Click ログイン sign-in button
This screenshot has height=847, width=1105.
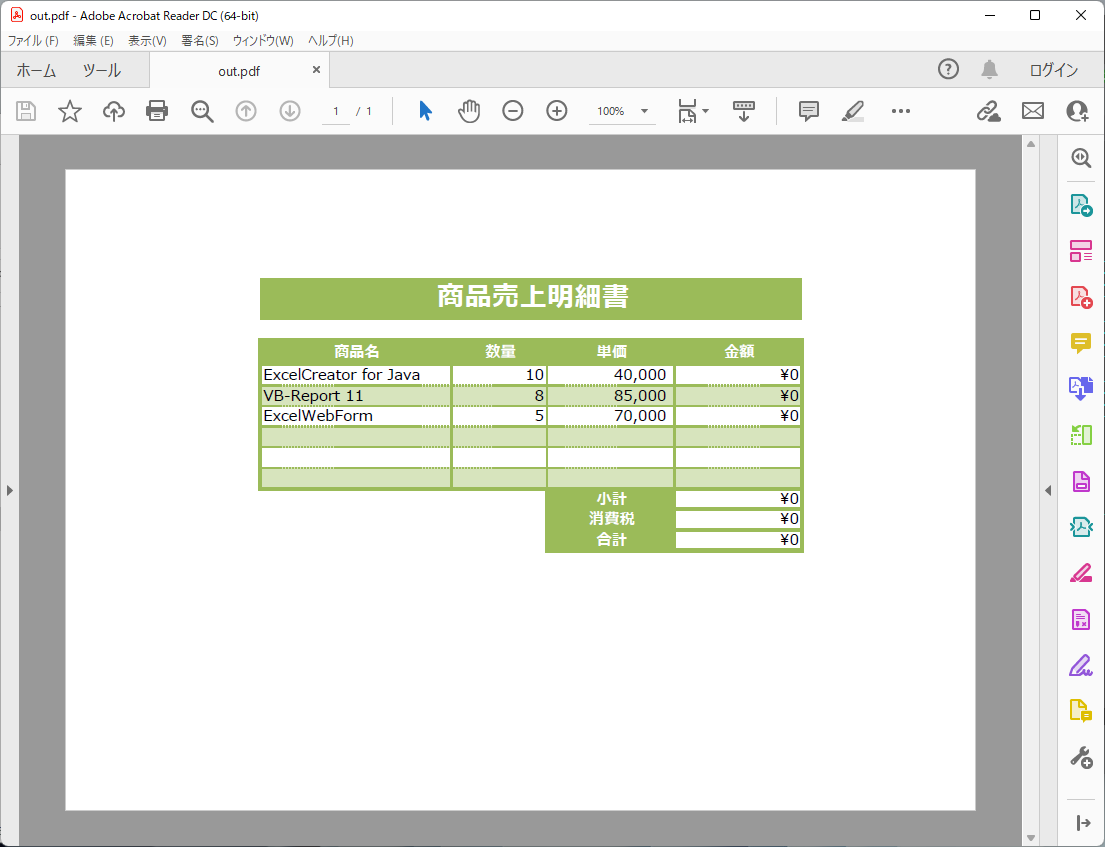(x=1054, y=70)
